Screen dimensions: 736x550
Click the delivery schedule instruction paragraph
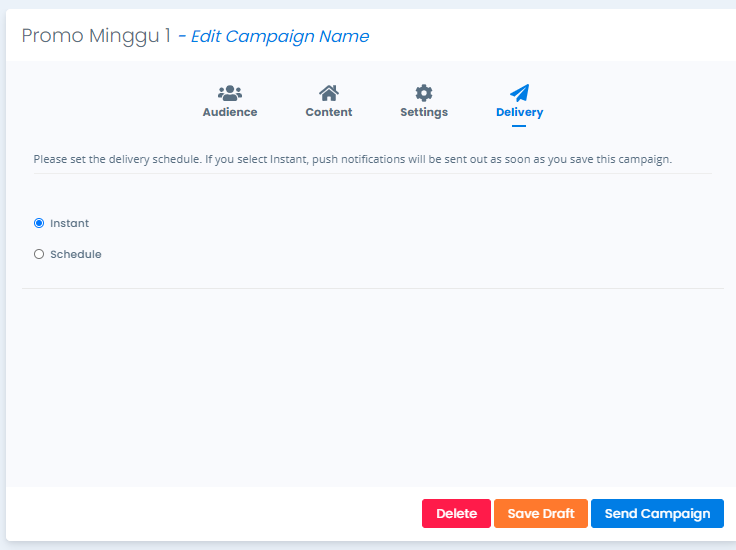coord(353,160)
